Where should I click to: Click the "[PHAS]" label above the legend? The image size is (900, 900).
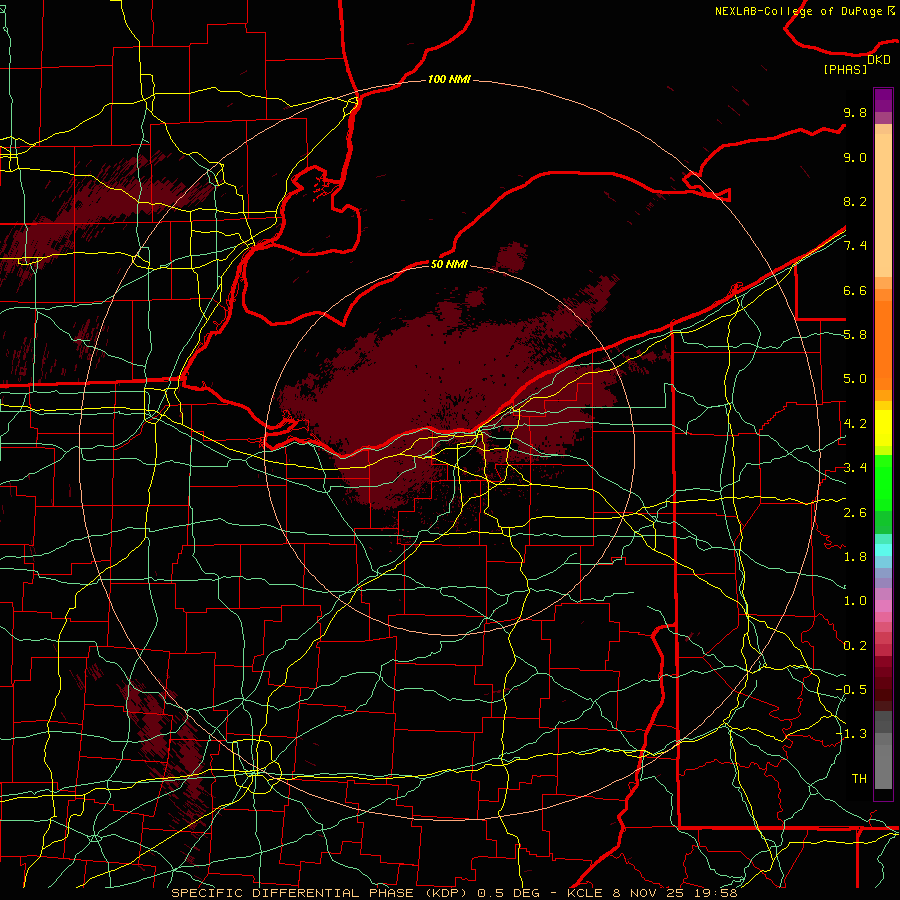845,69
